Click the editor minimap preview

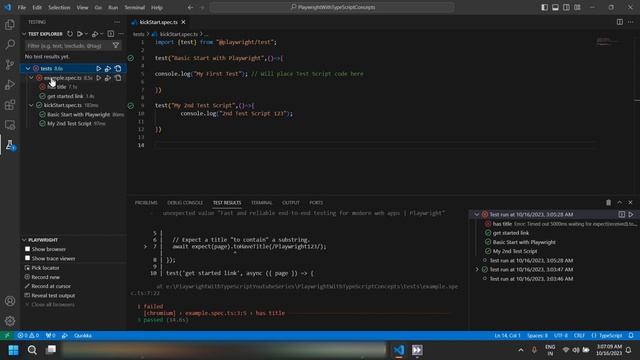pos(608,41)
